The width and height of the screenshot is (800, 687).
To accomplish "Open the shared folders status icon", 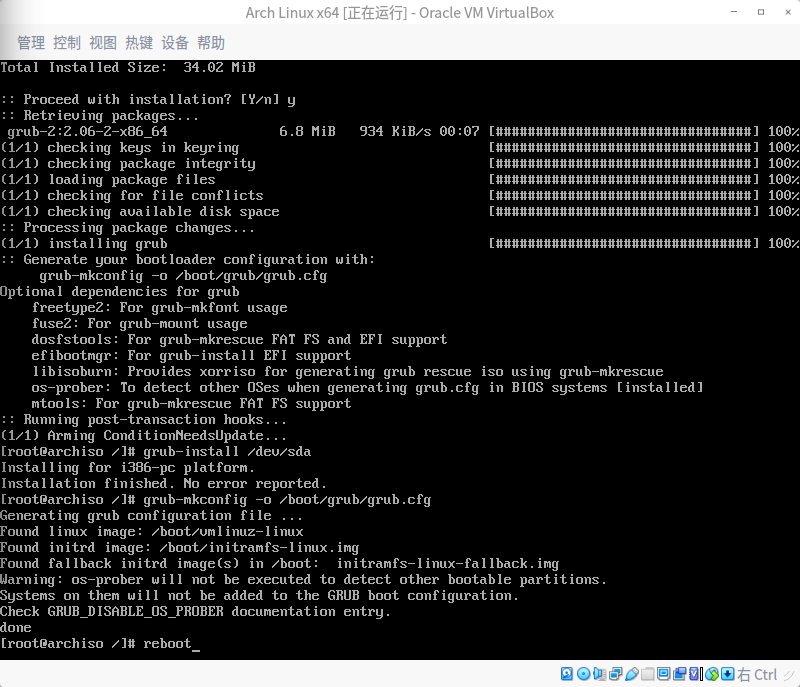I will pyautogui.click(x=647, y=674).
